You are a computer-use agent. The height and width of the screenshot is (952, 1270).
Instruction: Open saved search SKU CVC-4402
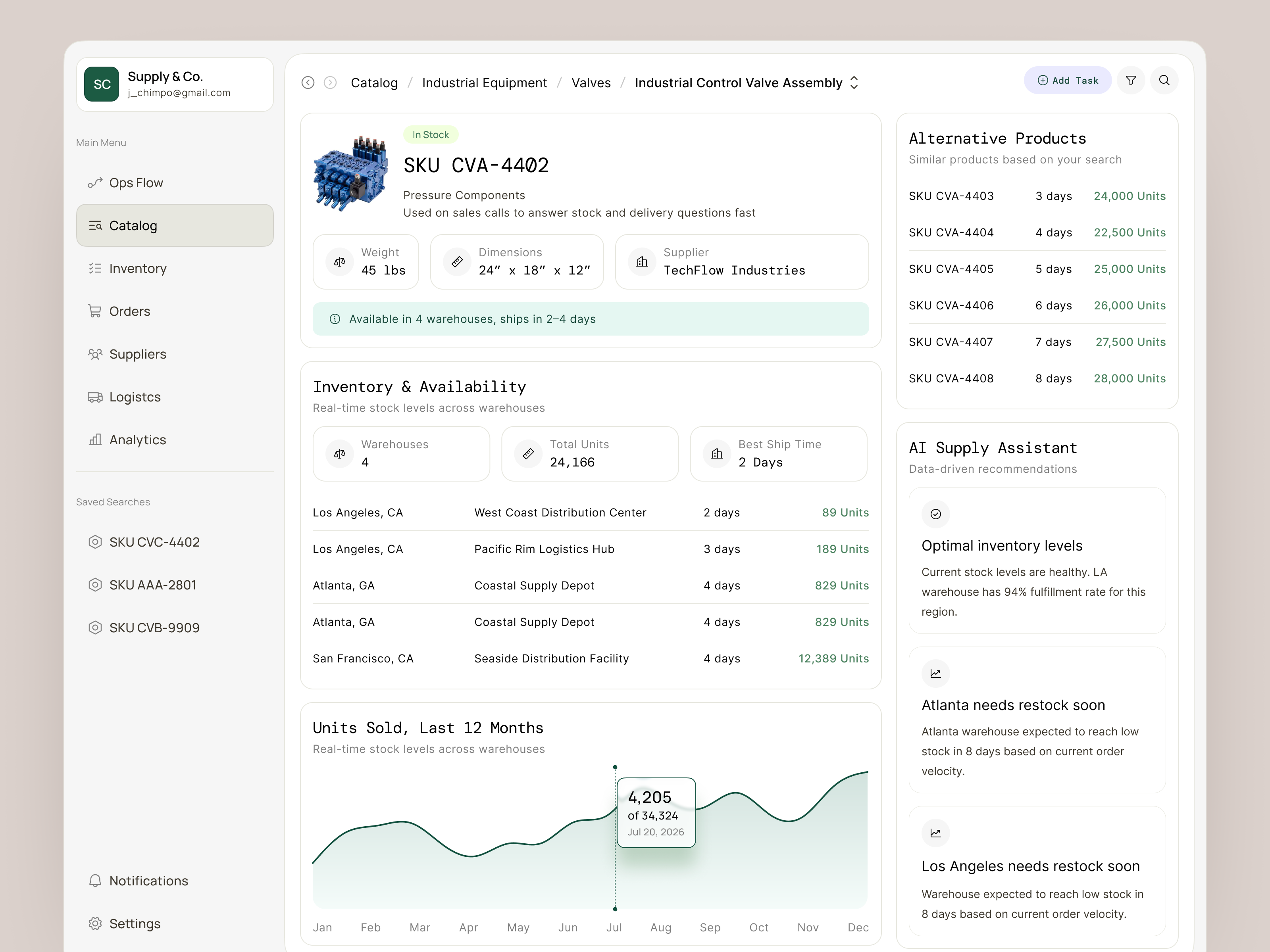175,542
